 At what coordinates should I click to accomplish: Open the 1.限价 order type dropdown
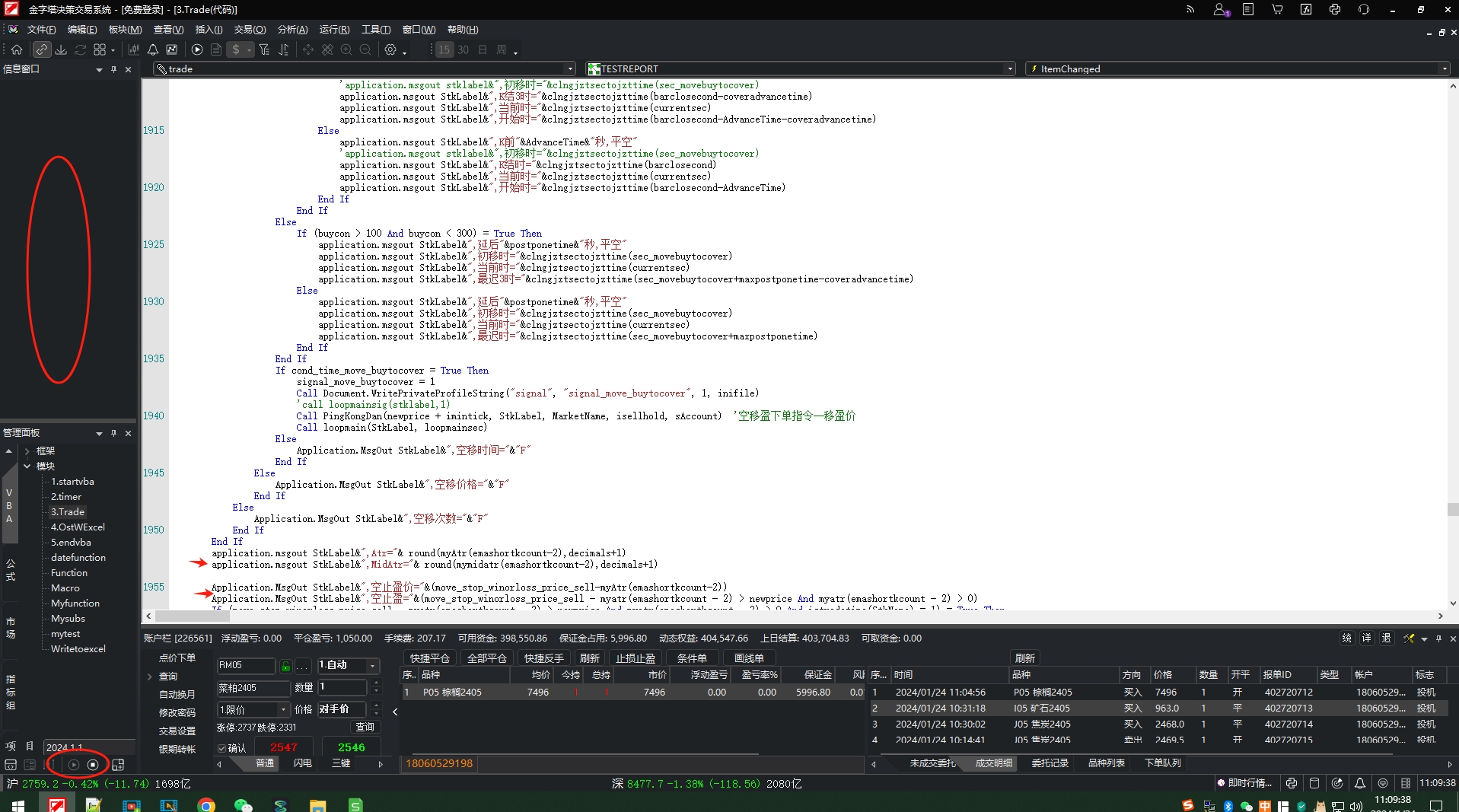coord(283,709)
